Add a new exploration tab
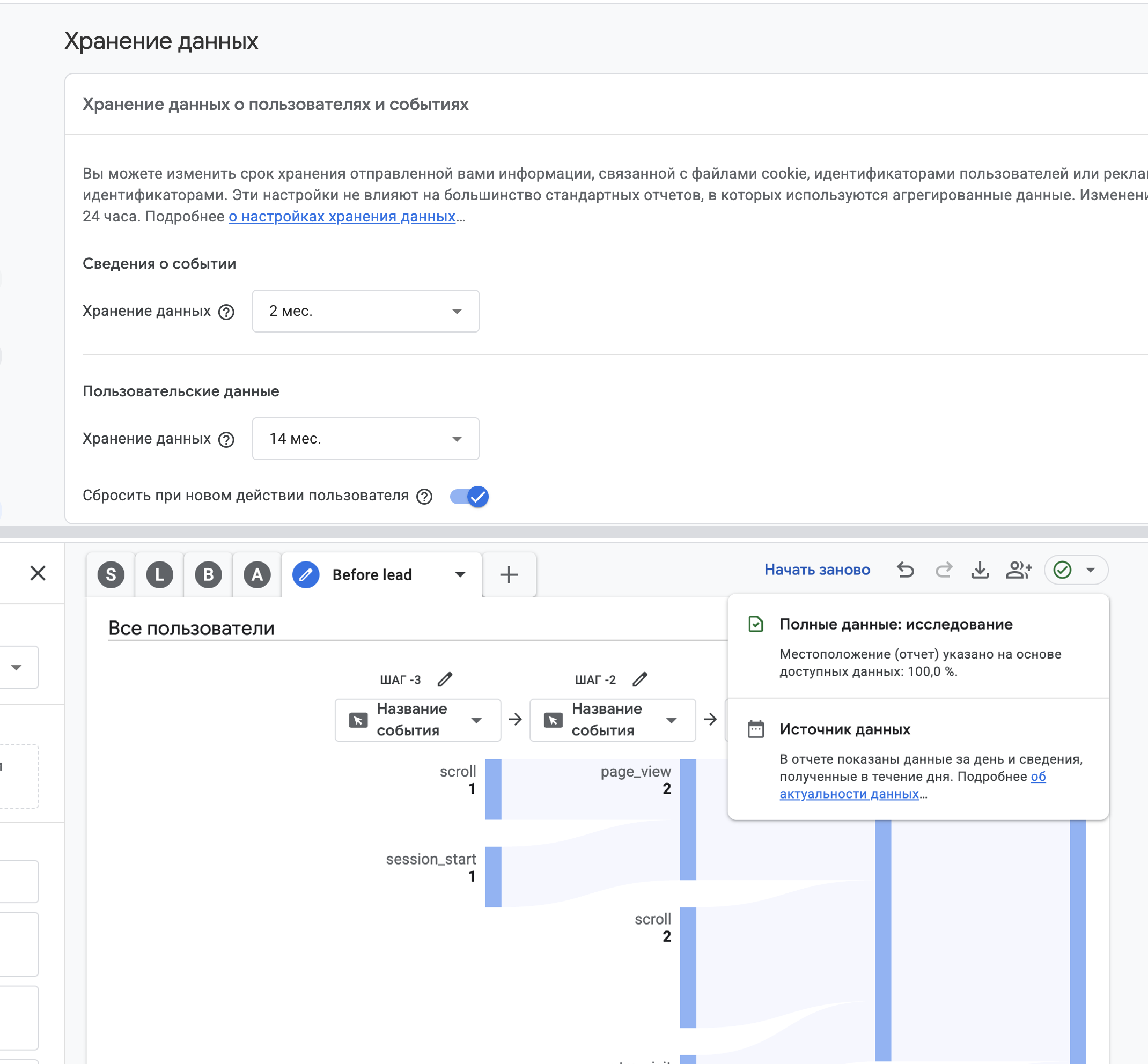1148x1064 pixels. (509, 574)
